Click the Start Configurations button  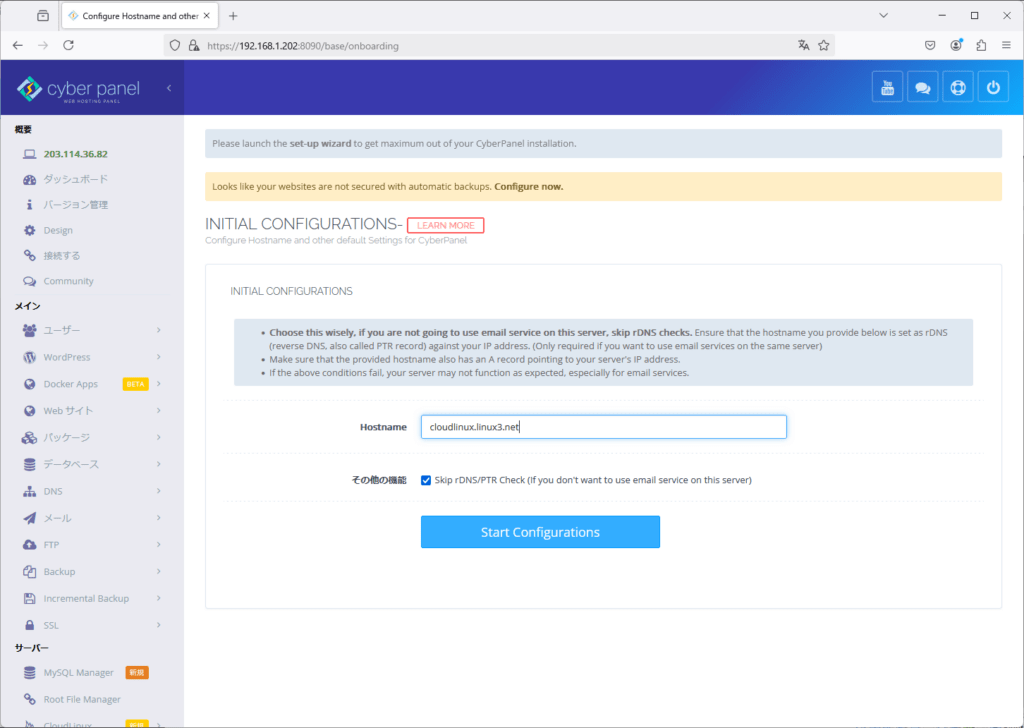[540, 532]
